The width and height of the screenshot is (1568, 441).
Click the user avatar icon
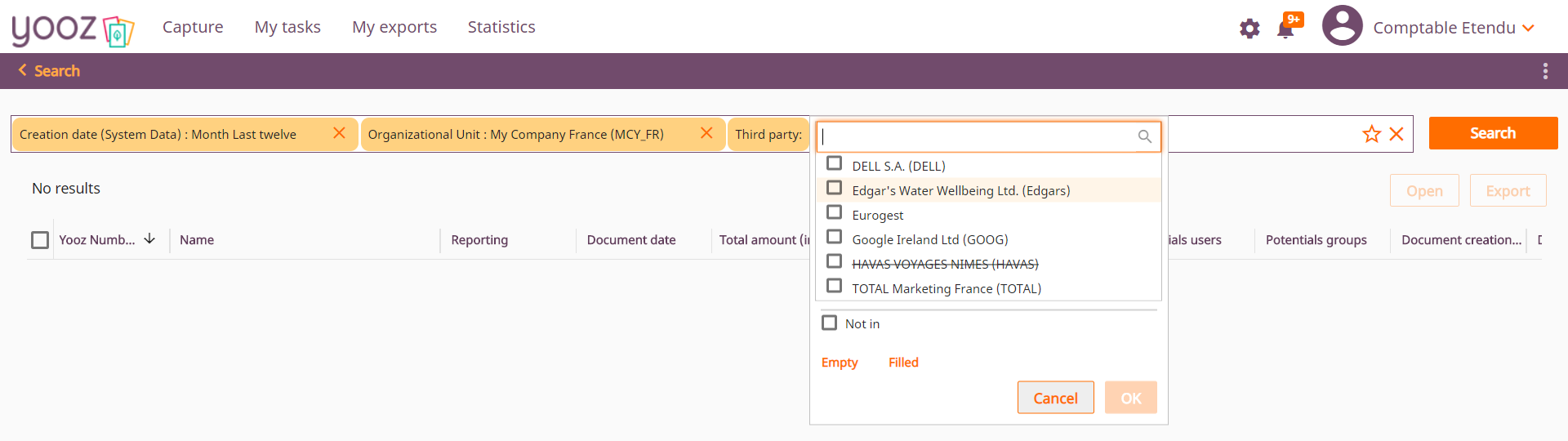click(1343, 26)
